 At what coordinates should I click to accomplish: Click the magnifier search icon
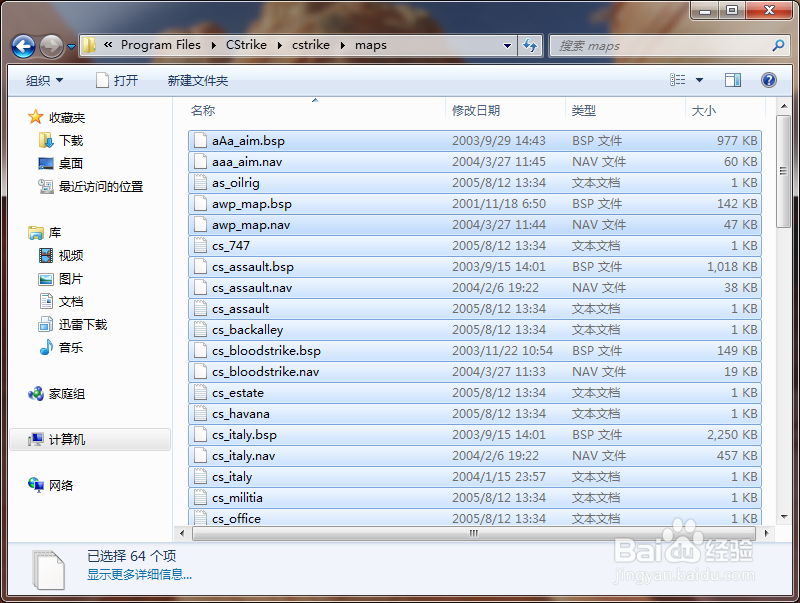(x=778, y=46)
